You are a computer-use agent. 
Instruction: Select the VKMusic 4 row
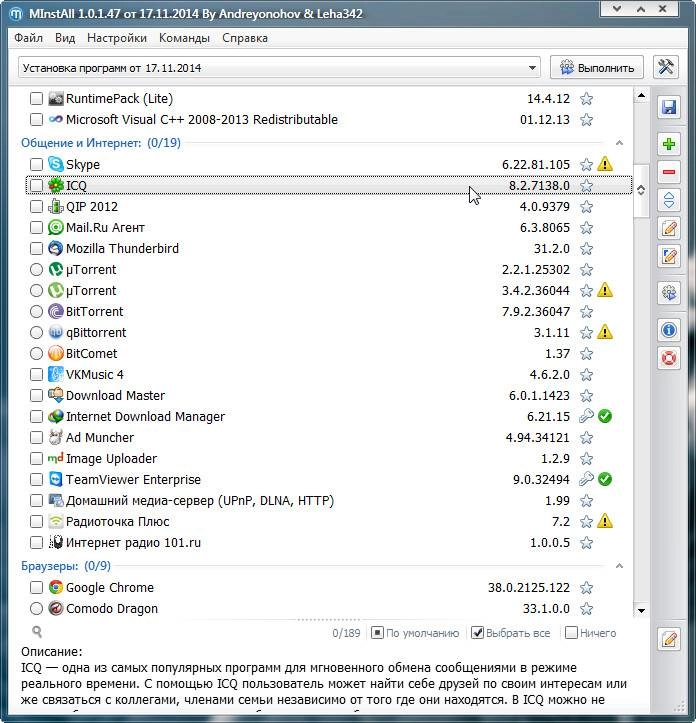(328, 374)
